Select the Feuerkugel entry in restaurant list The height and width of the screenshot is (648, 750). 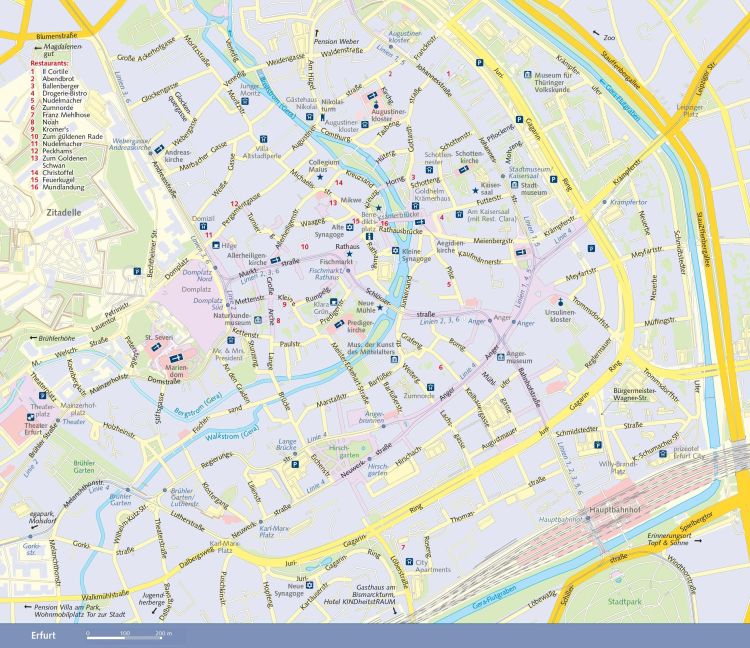pyautogui.click(x=59, y=177)
